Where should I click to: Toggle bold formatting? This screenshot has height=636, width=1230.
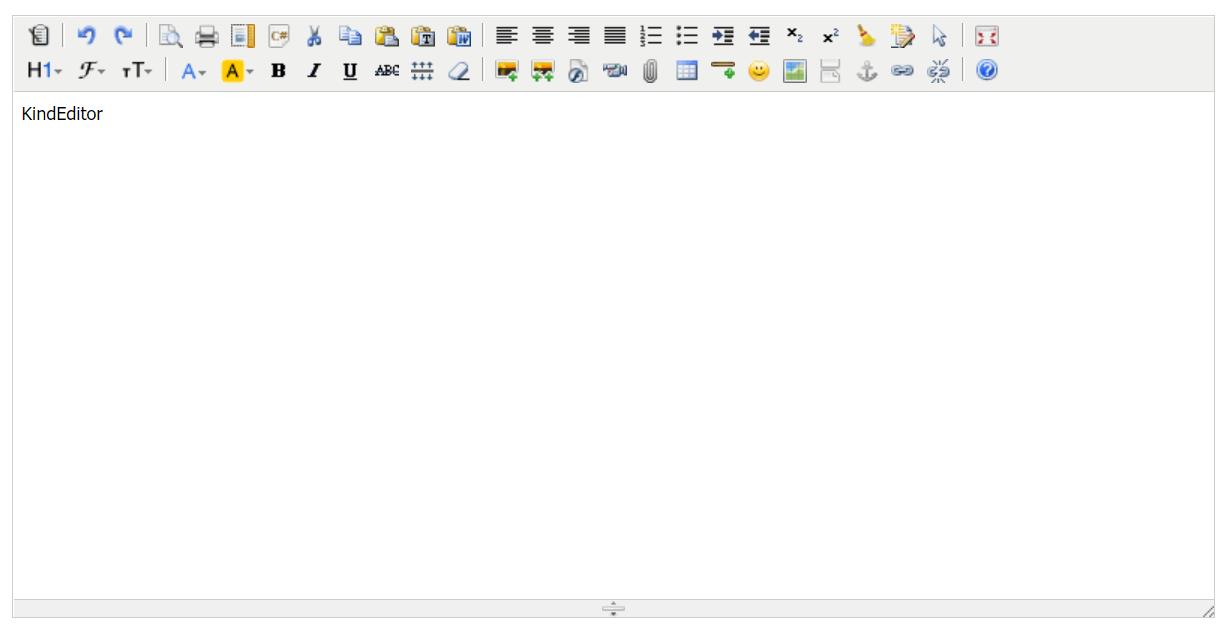tap(277, 71)
